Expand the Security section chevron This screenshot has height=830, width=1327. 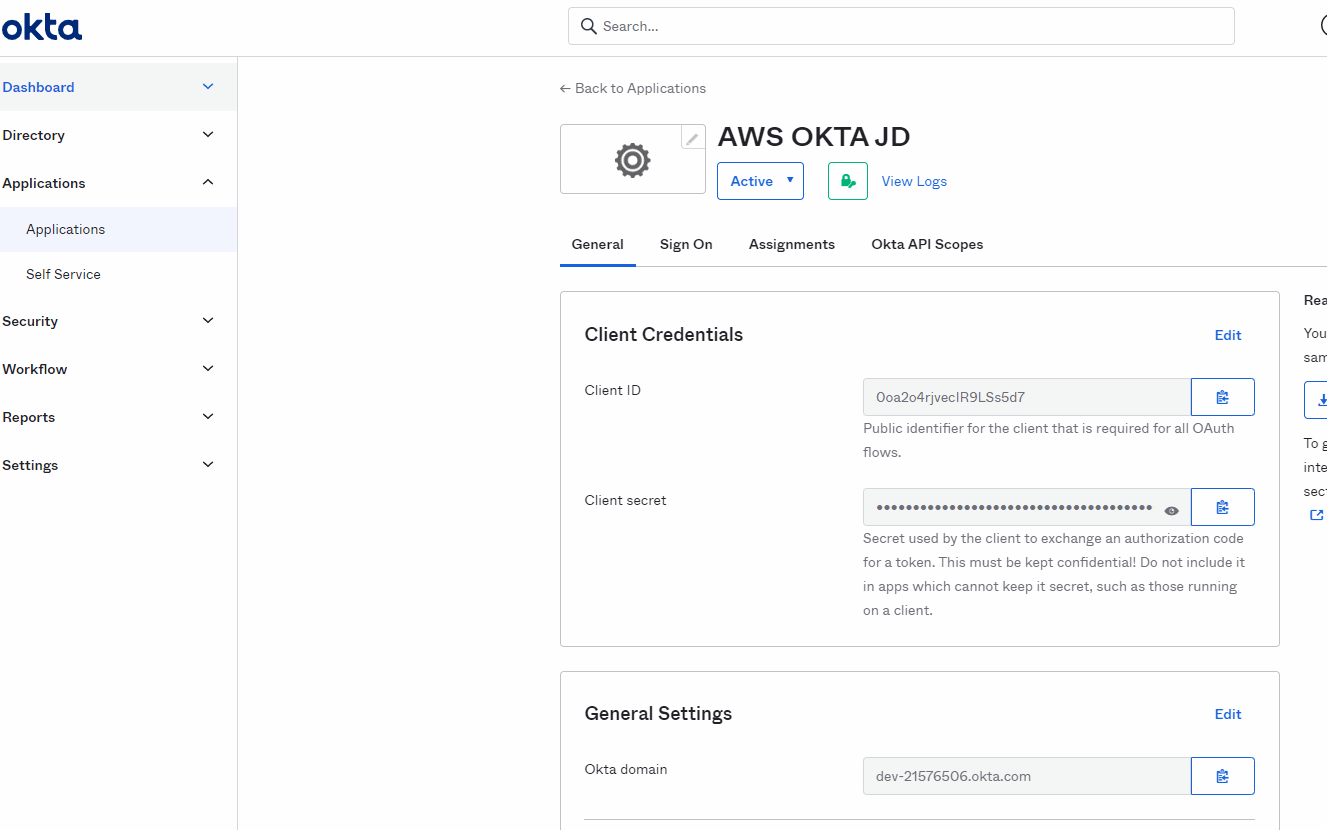208,321
